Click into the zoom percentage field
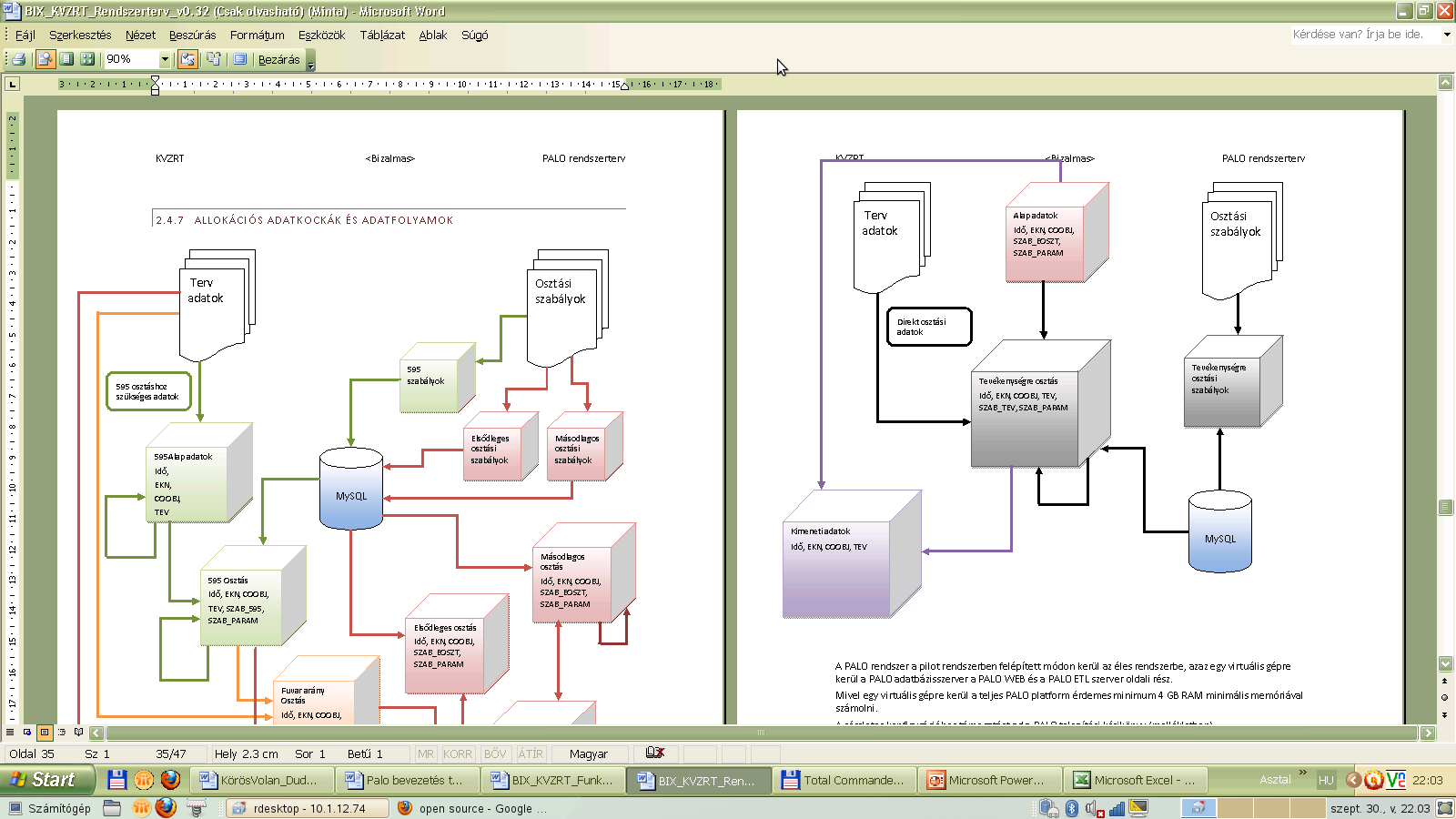 [x=131, y=59]
